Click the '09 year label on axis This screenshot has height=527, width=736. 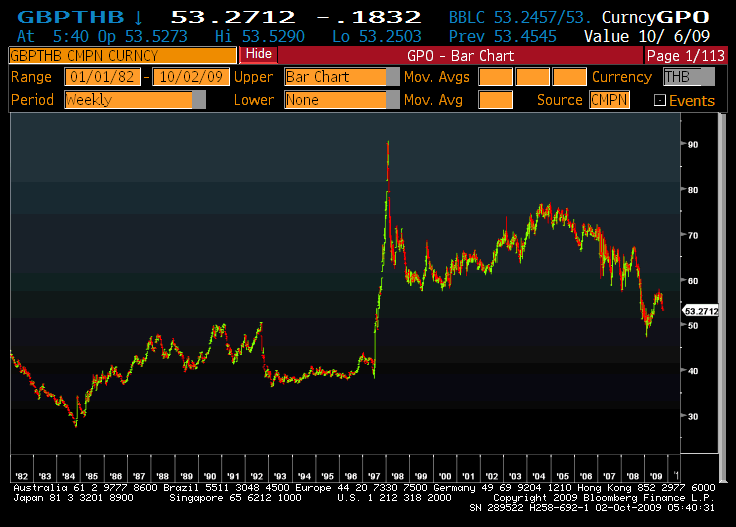click(x=656, y=476)
